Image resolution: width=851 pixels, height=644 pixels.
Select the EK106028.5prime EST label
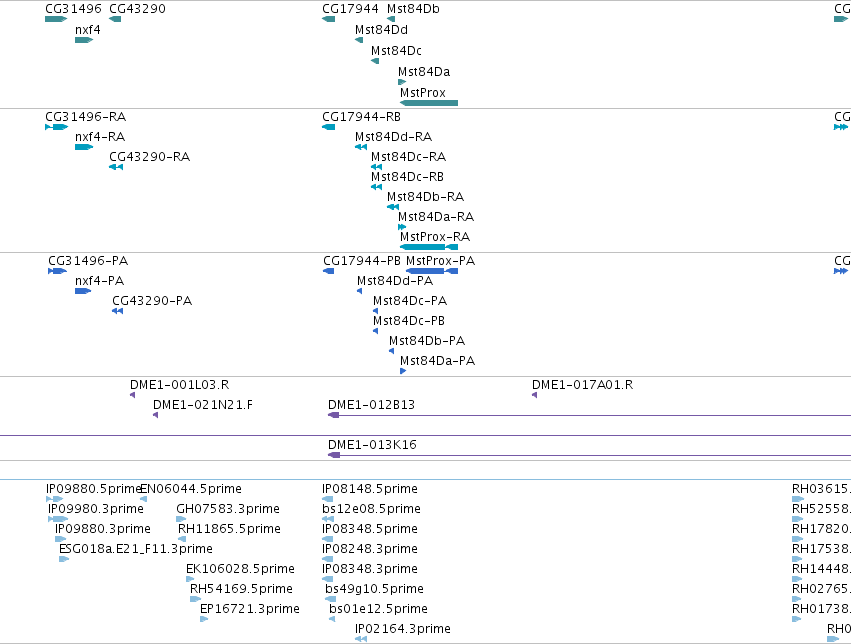[x=240, y=569]
